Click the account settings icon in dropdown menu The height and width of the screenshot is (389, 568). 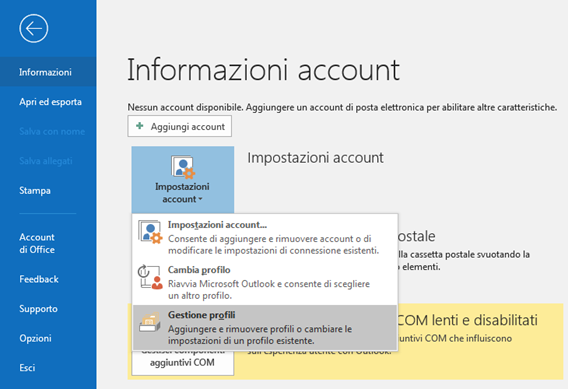pyautogui.click(x=150, y=232)
